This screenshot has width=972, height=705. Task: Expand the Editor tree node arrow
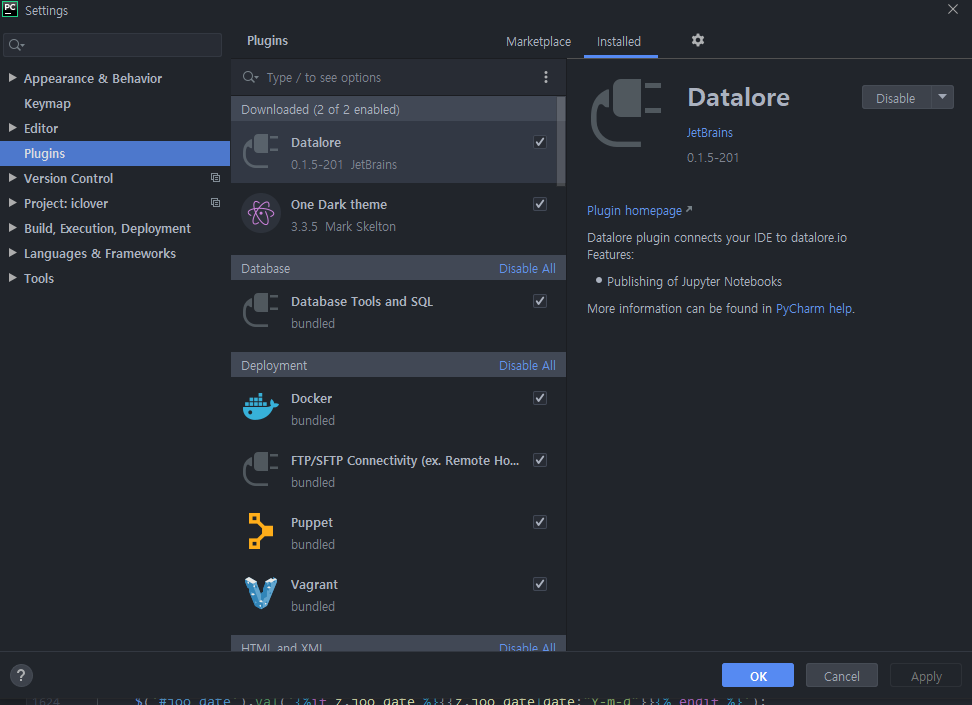point(12,128)
